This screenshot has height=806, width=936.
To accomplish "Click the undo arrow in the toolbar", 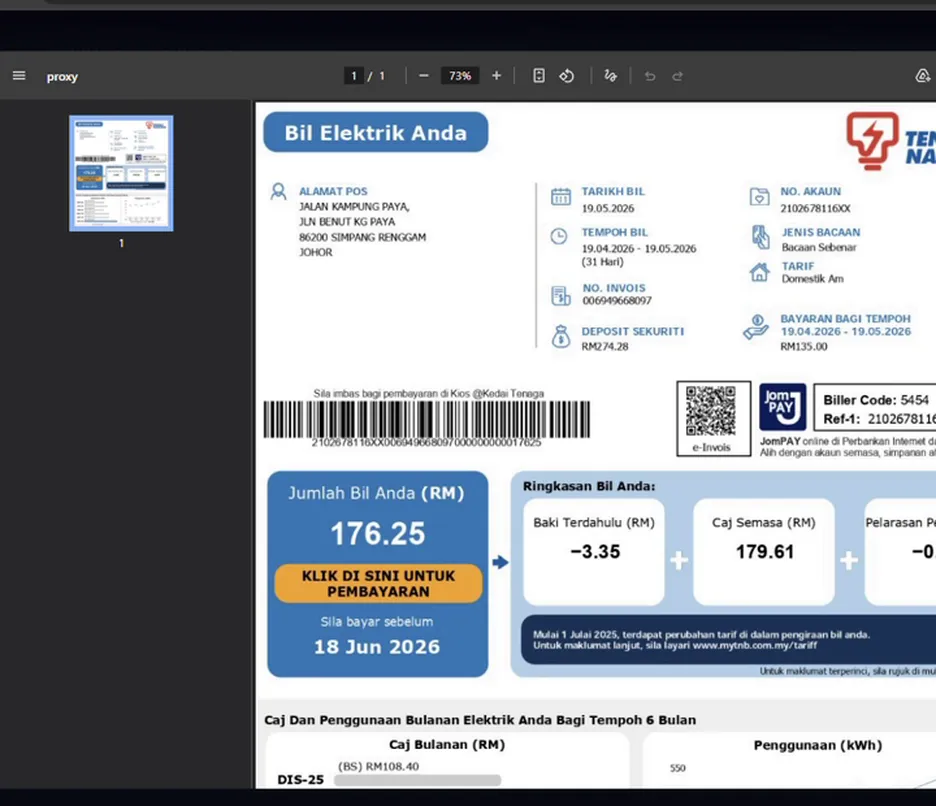I will (x=649, y=76).
